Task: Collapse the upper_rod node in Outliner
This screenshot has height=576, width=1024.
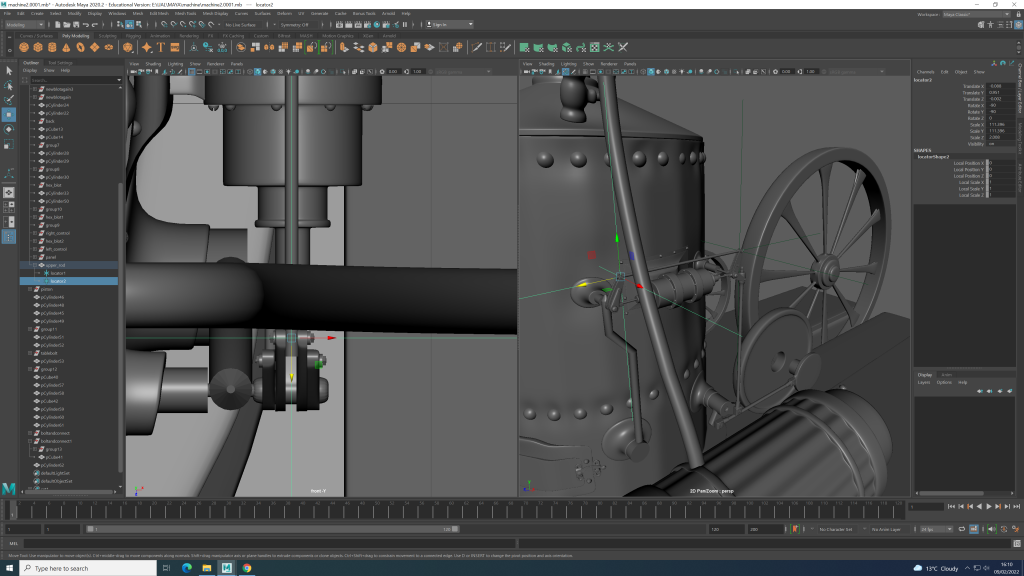Action: 33,265
